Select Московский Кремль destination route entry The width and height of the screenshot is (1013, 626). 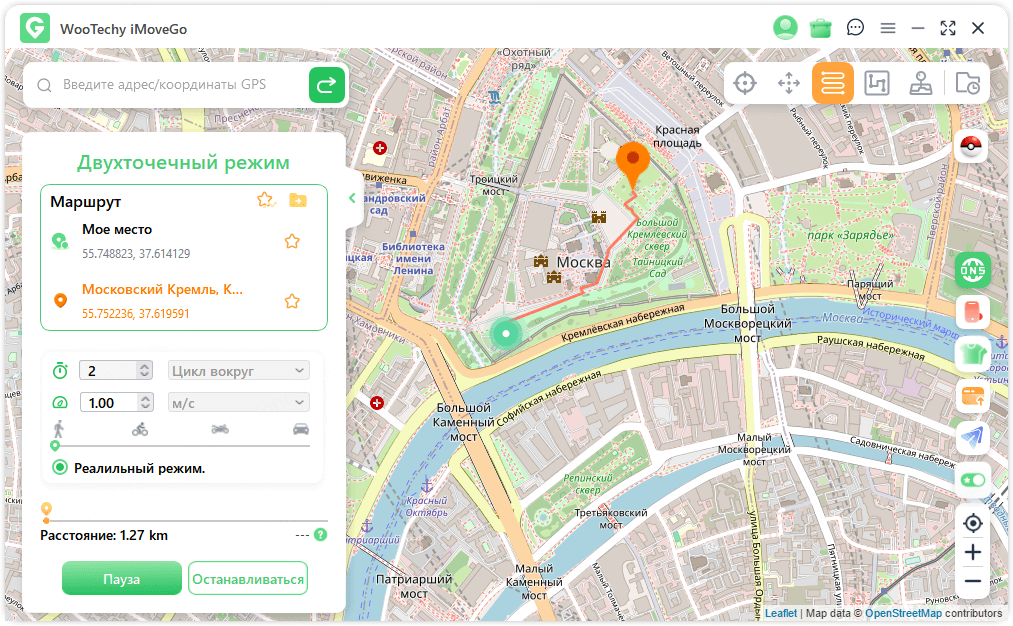point(162,290)
